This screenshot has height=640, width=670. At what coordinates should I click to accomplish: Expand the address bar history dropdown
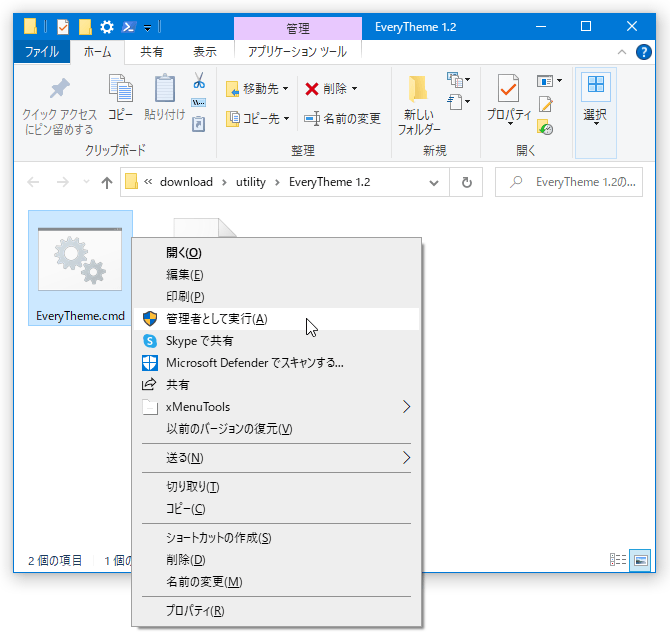434,183
